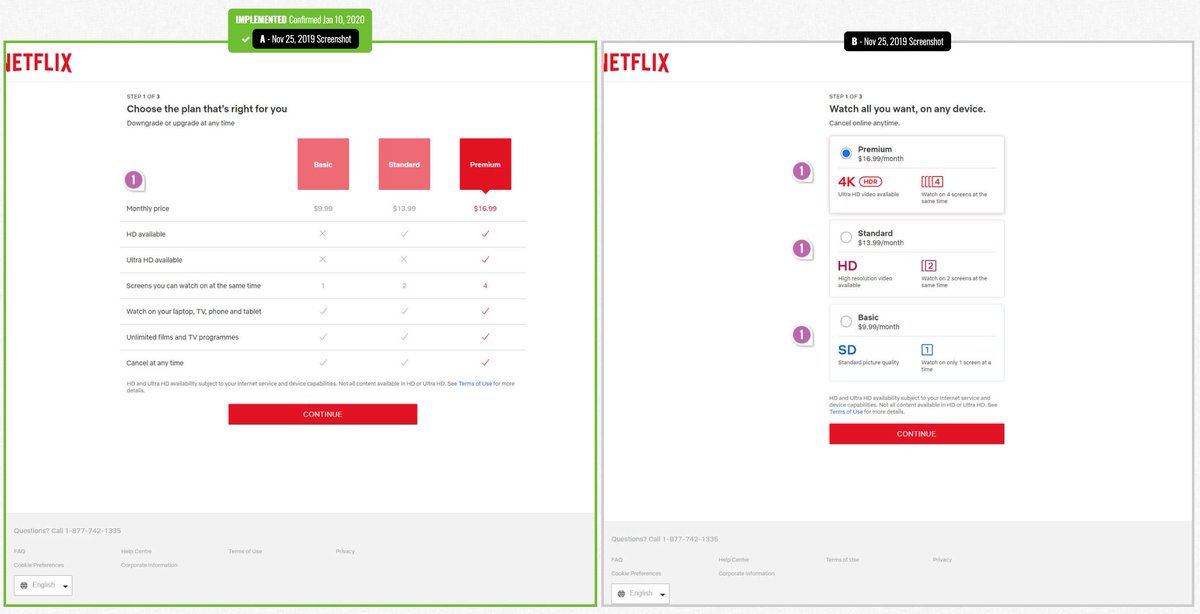Click globe icon in version A language selector

(x=24, y=585)
